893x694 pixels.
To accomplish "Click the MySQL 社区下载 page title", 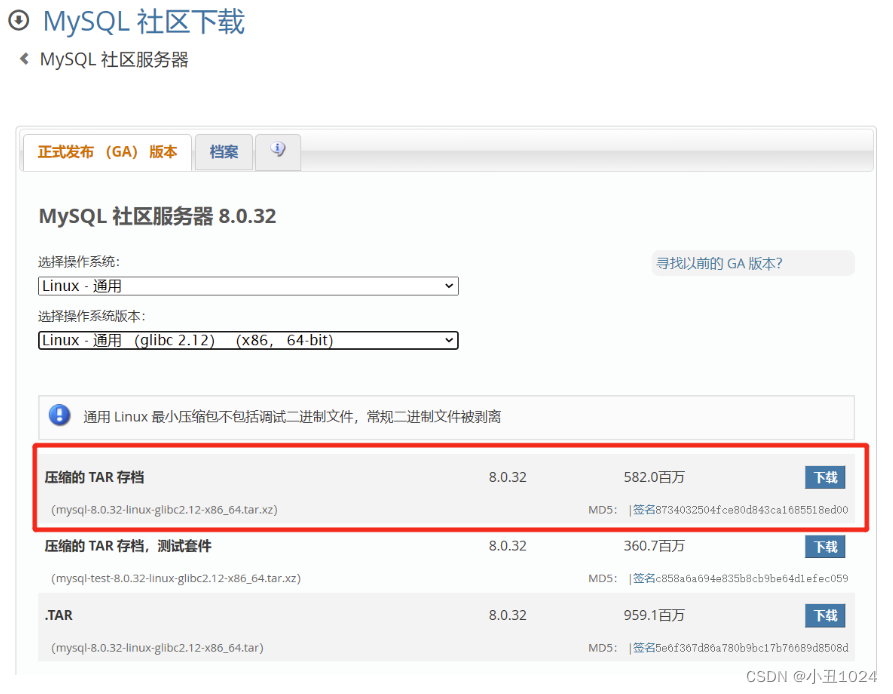I will [x=143, y=21].
